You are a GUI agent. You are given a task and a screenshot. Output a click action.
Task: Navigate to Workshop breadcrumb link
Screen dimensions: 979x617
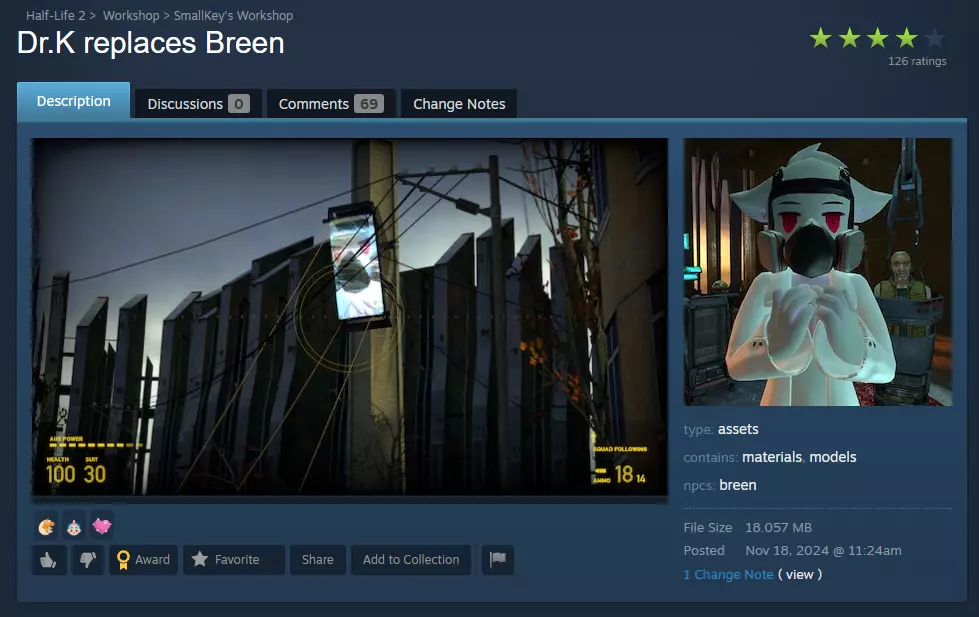click(x=131, y=16)
